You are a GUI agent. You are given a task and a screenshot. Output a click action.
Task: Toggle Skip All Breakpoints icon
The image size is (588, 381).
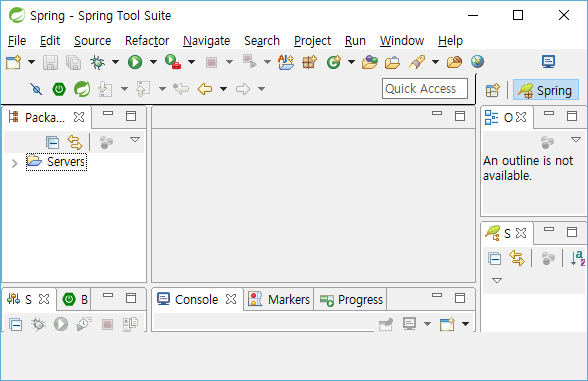click(36, 89)
